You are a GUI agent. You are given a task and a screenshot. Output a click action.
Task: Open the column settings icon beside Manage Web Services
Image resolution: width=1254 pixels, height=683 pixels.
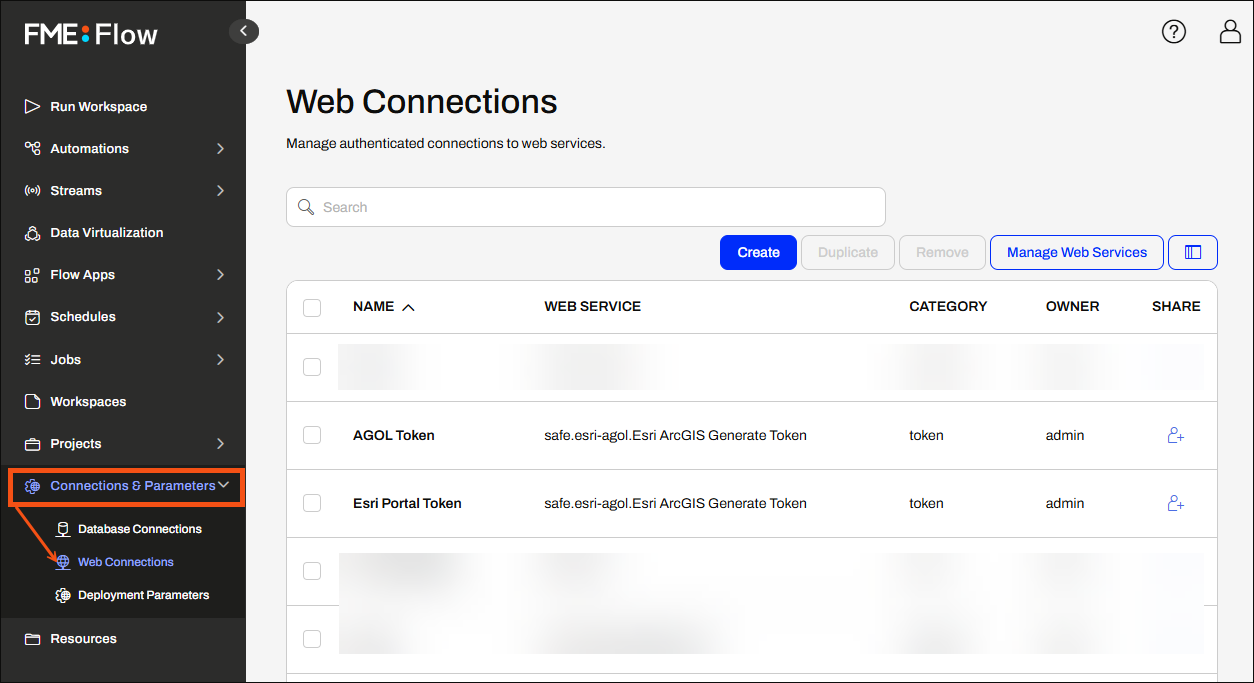click(x=1192, y=252)
